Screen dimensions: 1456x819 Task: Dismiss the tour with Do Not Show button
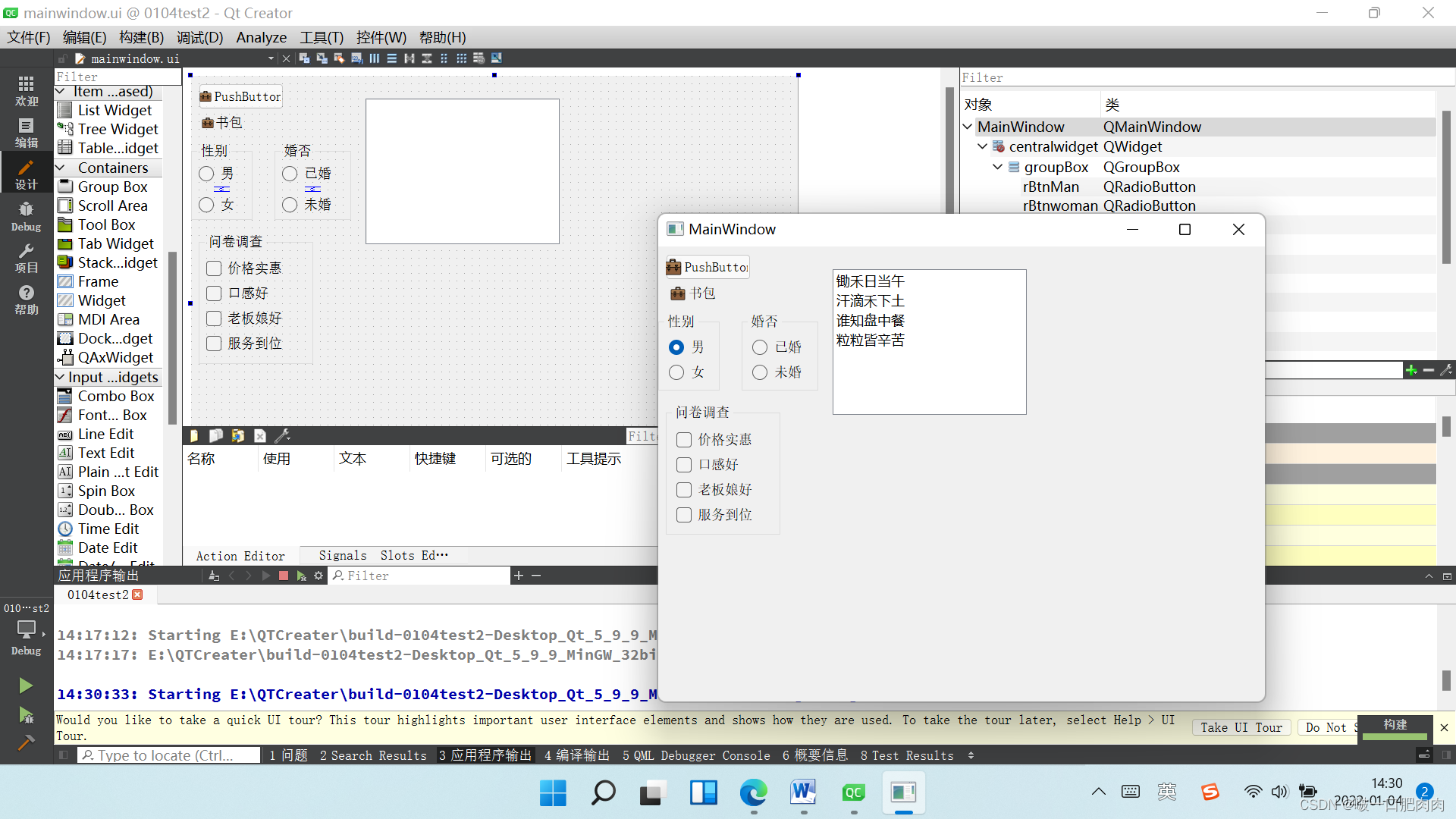click(1329, 727)
